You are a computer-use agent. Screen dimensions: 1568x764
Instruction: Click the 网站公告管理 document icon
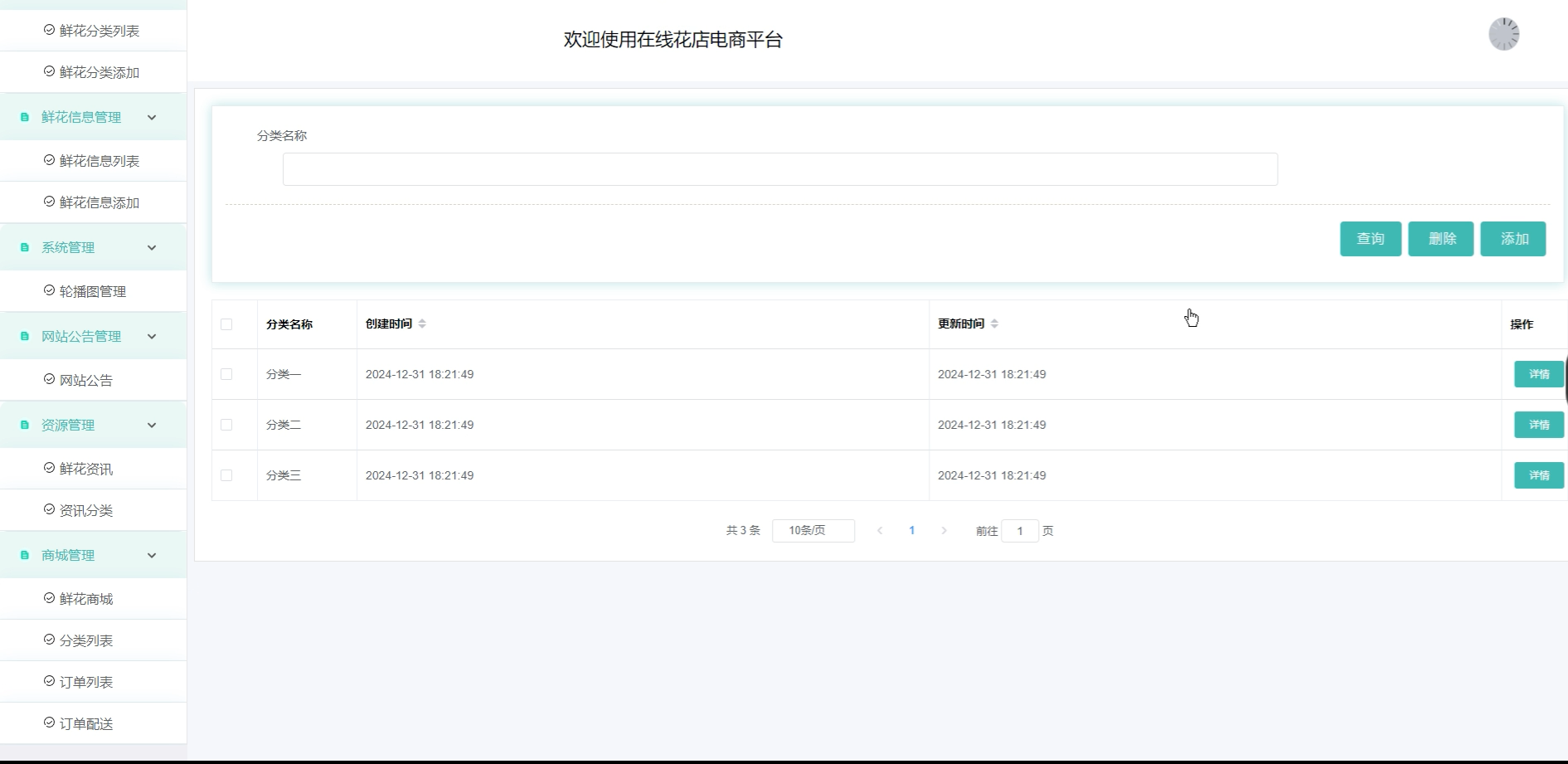pyautogui.click(x=24, y=336)
